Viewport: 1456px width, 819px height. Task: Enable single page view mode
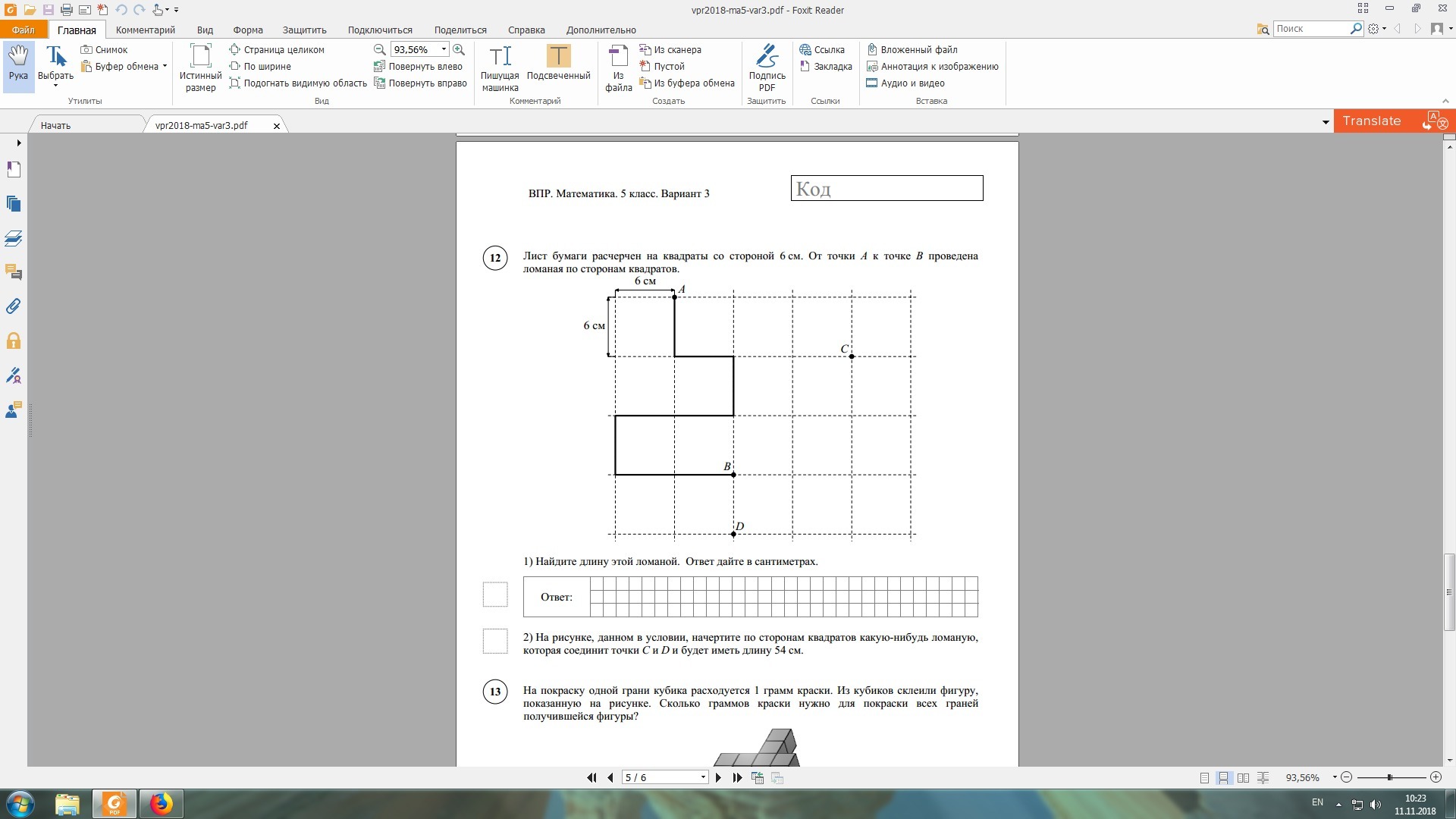tap(1204, 778)
